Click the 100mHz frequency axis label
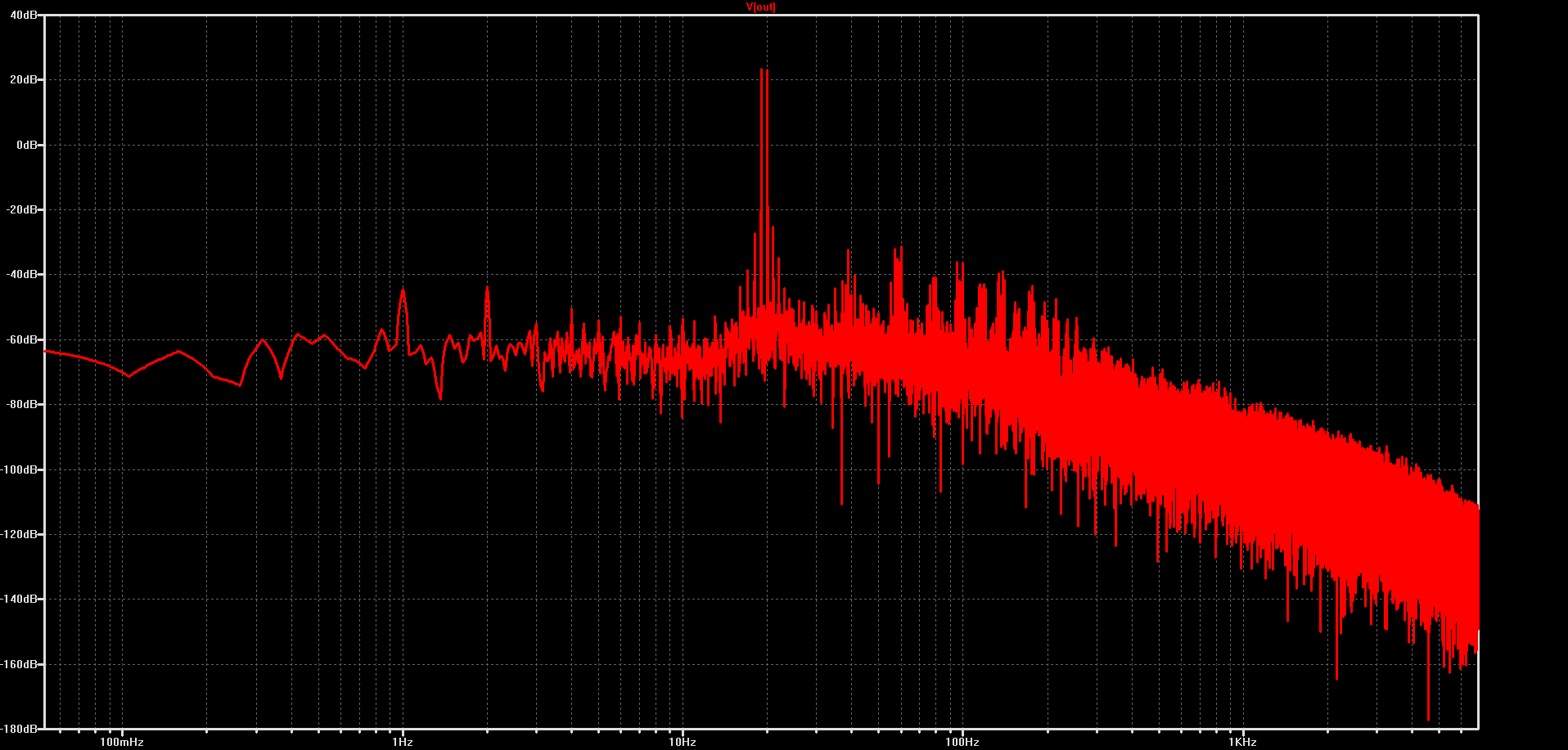The width and height of the screenshot is (1568, 750). point(122,742)
